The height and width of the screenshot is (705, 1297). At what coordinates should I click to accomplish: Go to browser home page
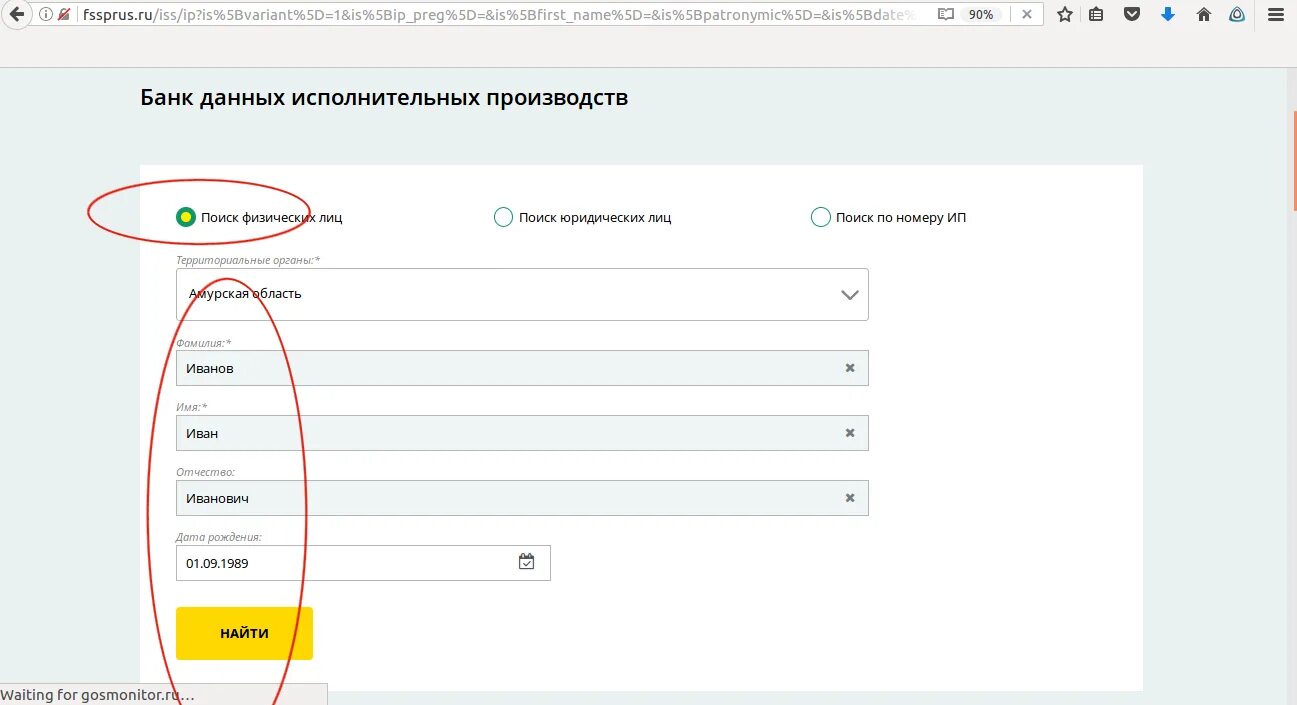pyautogui.click(x=1204, y=14)
